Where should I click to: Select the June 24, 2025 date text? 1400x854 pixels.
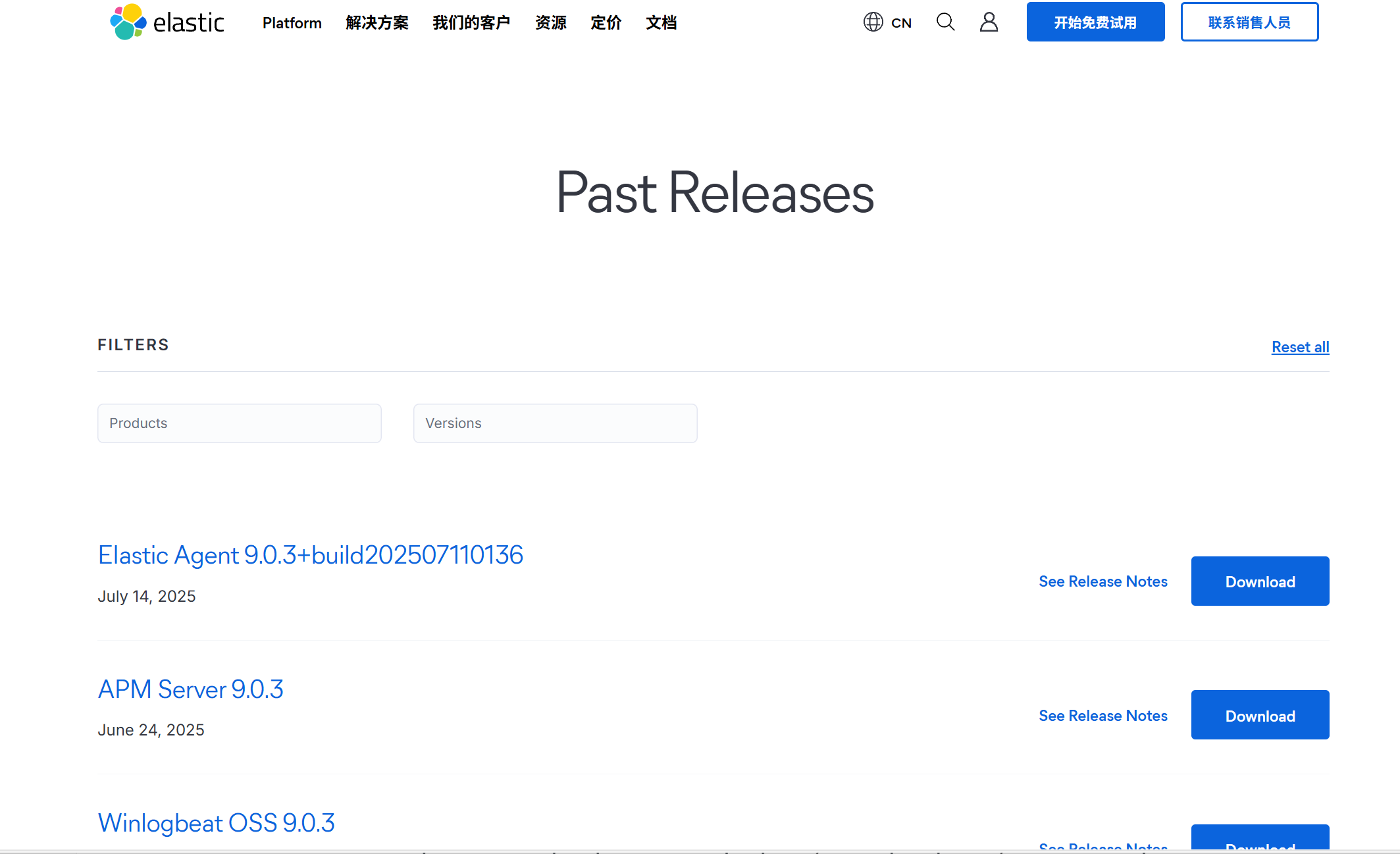tap(151, 730)
